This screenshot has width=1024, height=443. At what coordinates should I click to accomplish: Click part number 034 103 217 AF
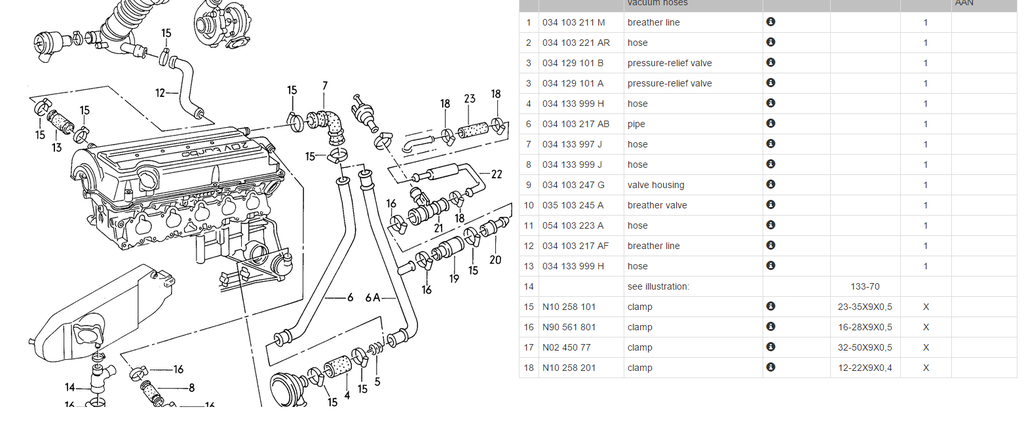point(575,246)
